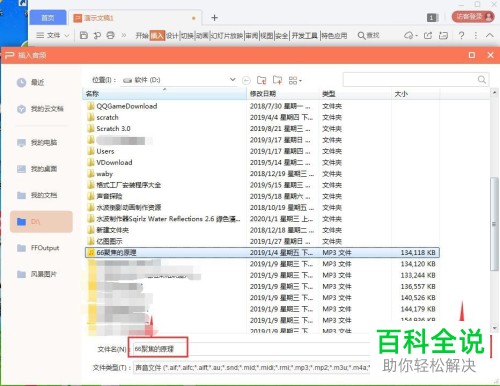Click the print icon in WPS toolbar

tap(111, 35)
